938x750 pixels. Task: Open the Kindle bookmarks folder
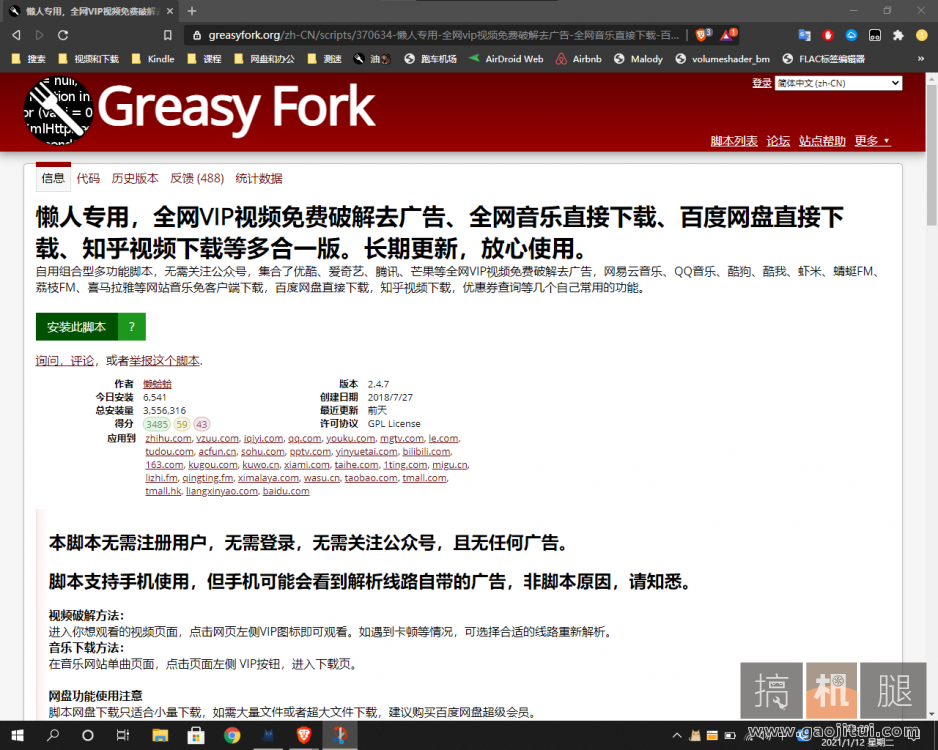click(x=153, y=59)
